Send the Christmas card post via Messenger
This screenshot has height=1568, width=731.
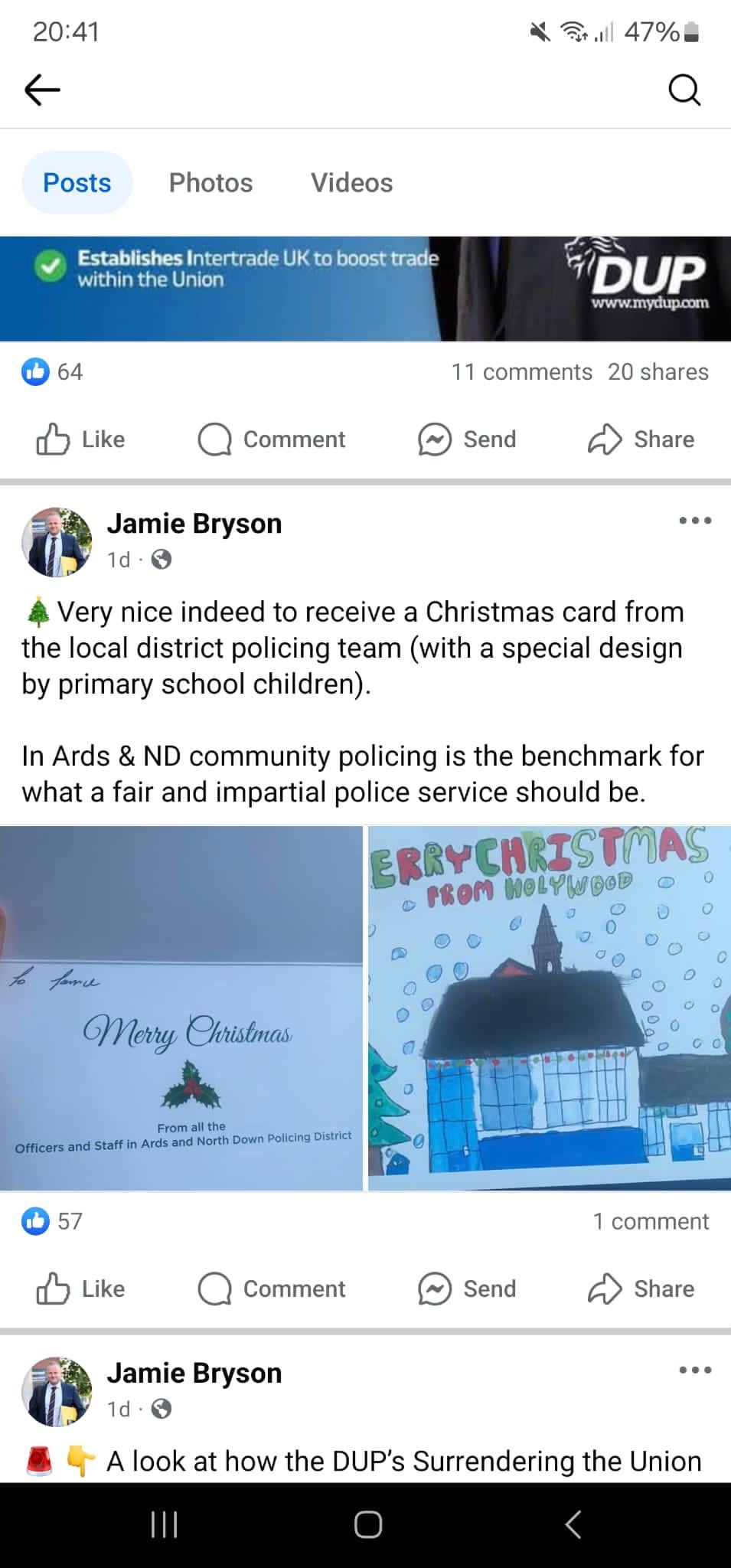coord(467,1289)
